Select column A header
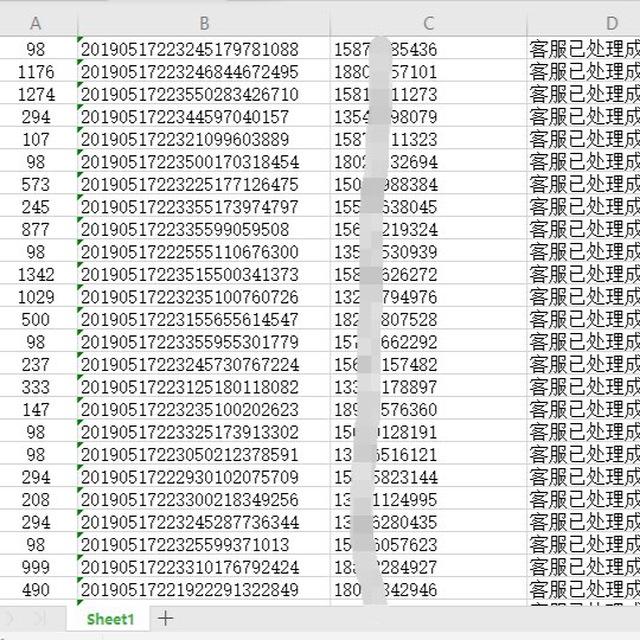 click(x=36, y=24)
